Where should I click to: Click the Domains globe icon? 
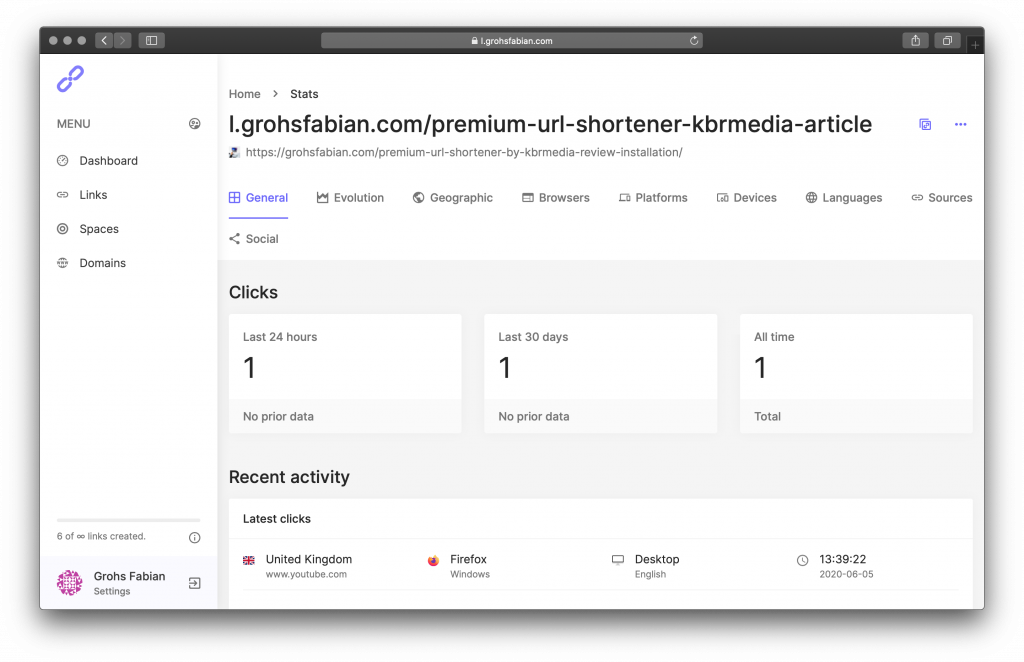click(x=63, y=262)
